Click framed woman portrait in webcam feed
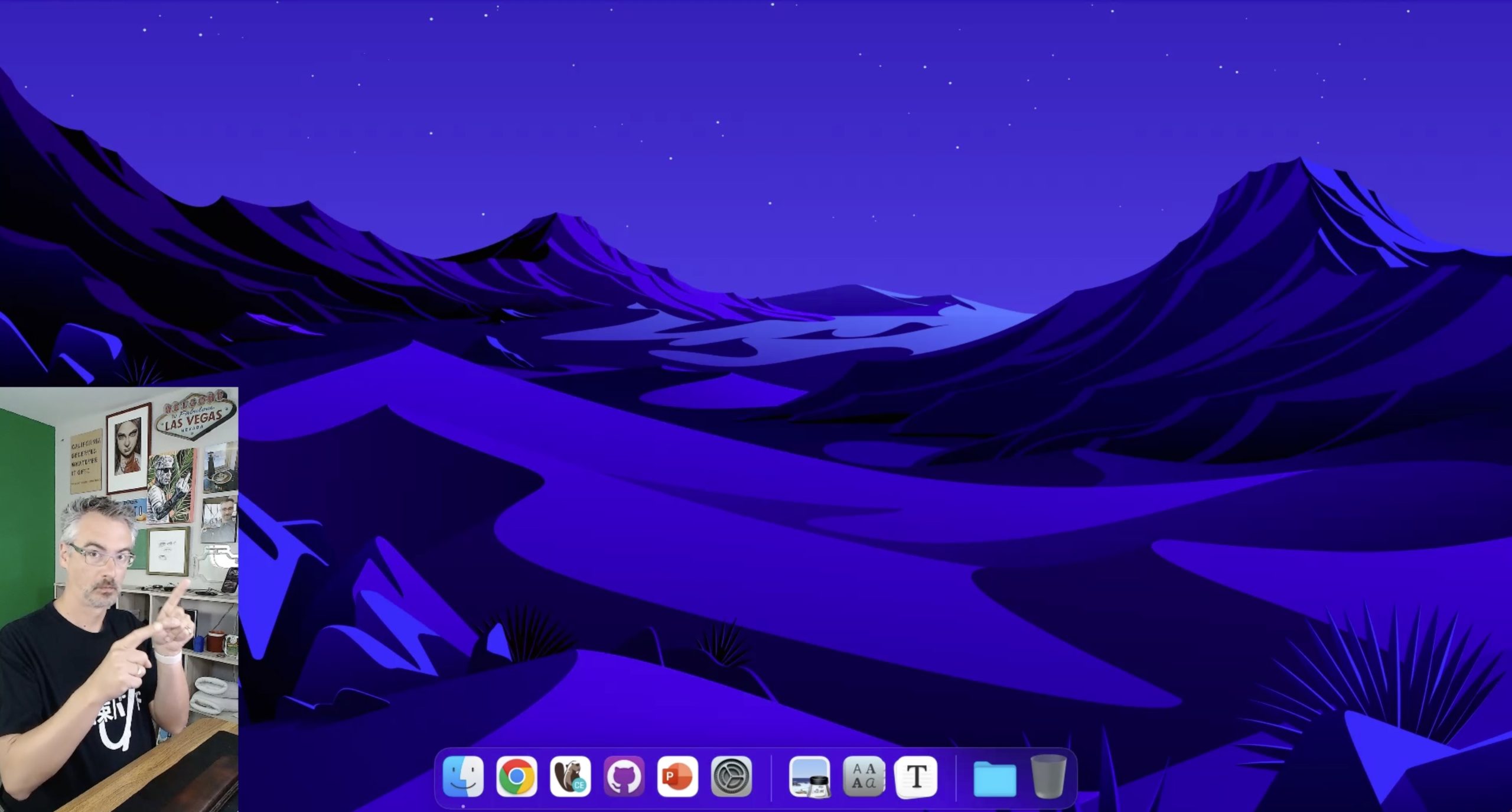The height and width of the screenshot is (812, 1512). point(128,447)
